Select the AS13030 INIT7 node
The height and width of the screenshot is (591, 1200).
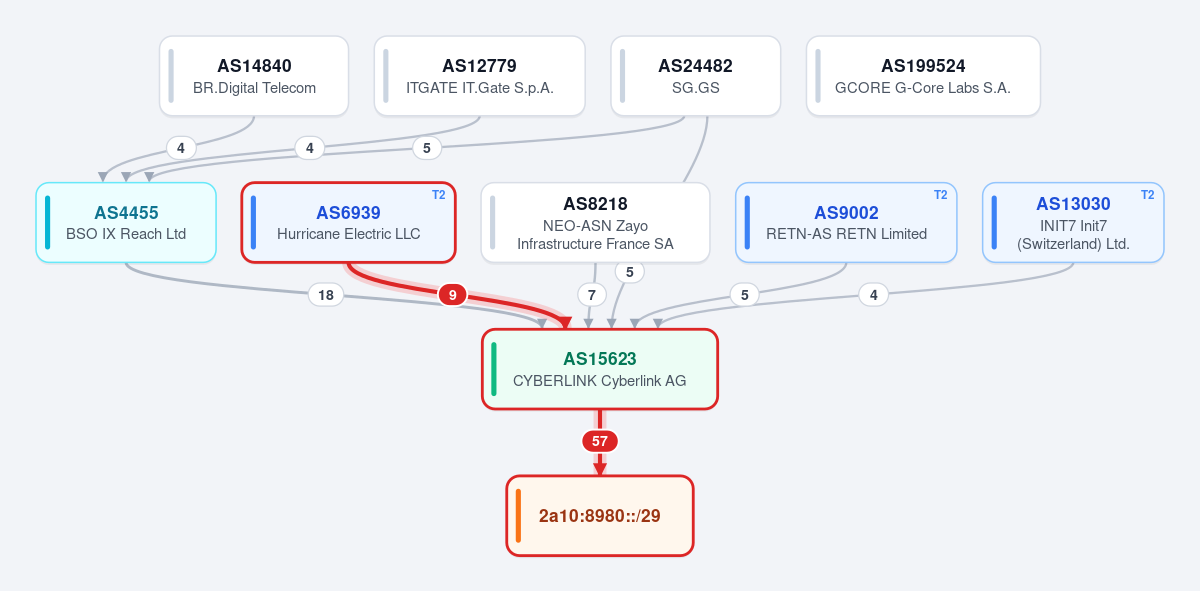click(1073, 223)
